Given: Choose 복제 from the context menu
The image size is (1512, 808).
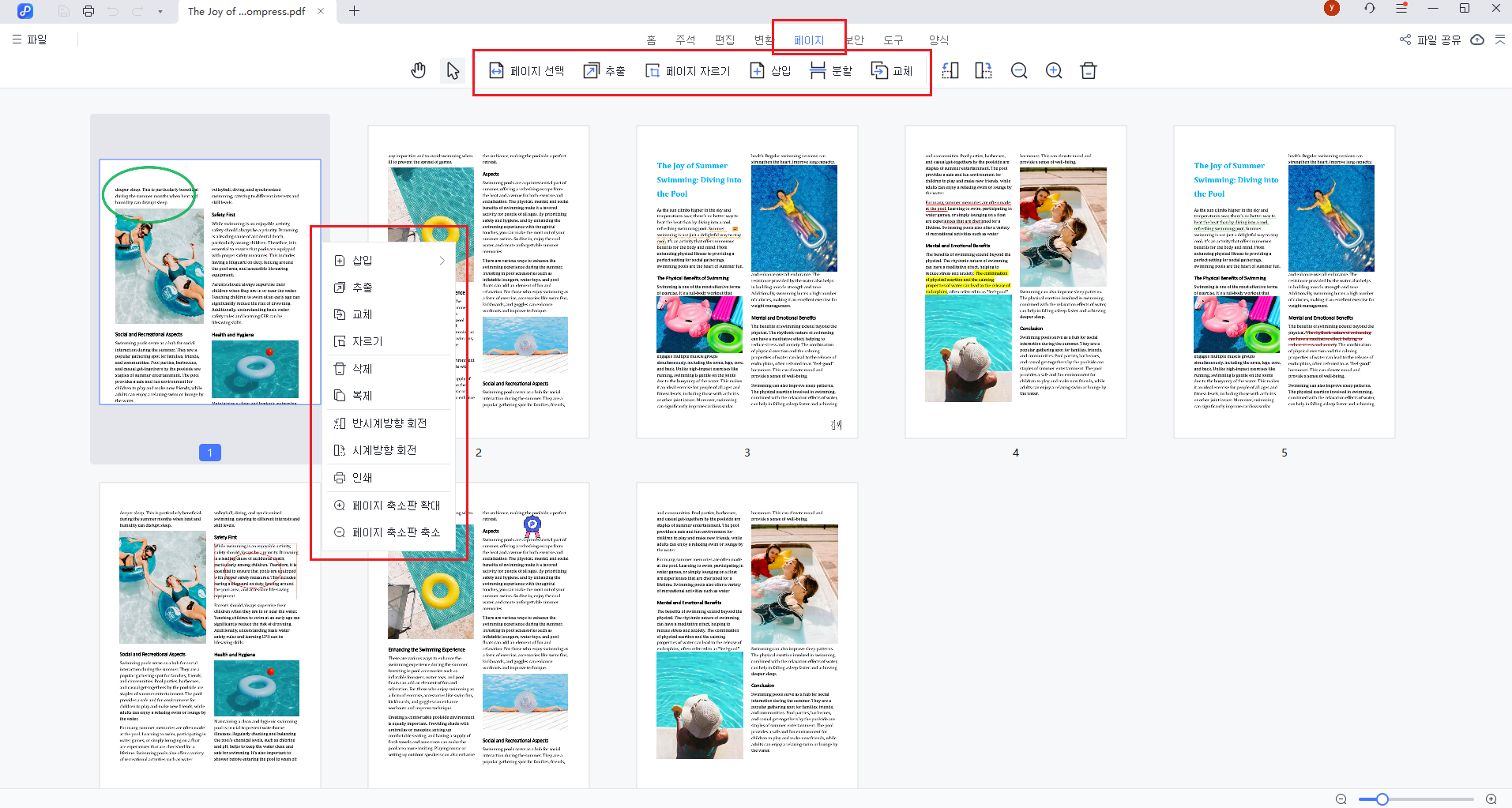Looking at the screenshot, I should tap(363, 396).
